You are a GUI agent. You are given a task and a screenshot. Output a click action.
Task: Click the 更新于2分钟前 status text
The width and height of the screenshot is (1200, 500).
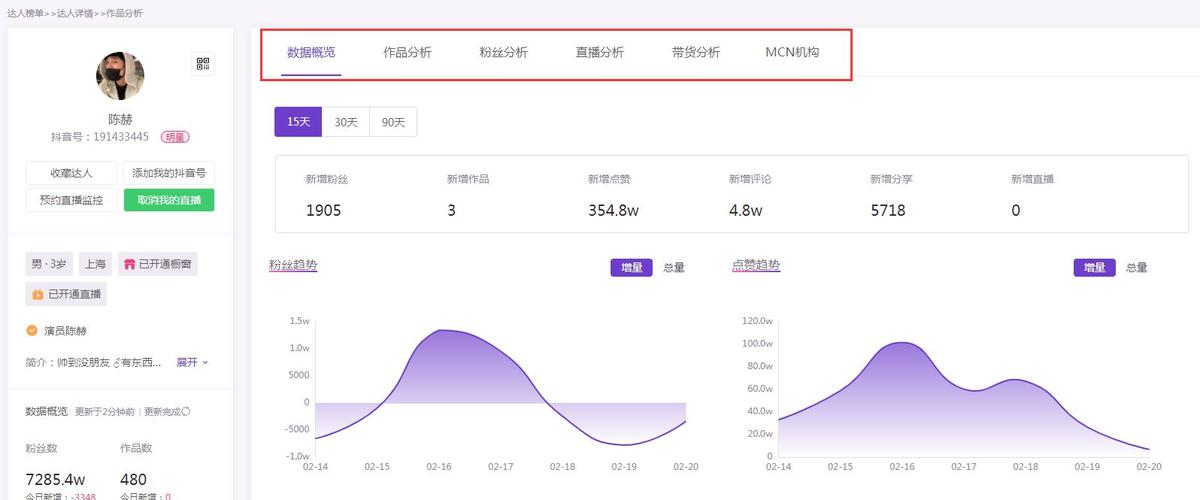(x=105, y=411)
